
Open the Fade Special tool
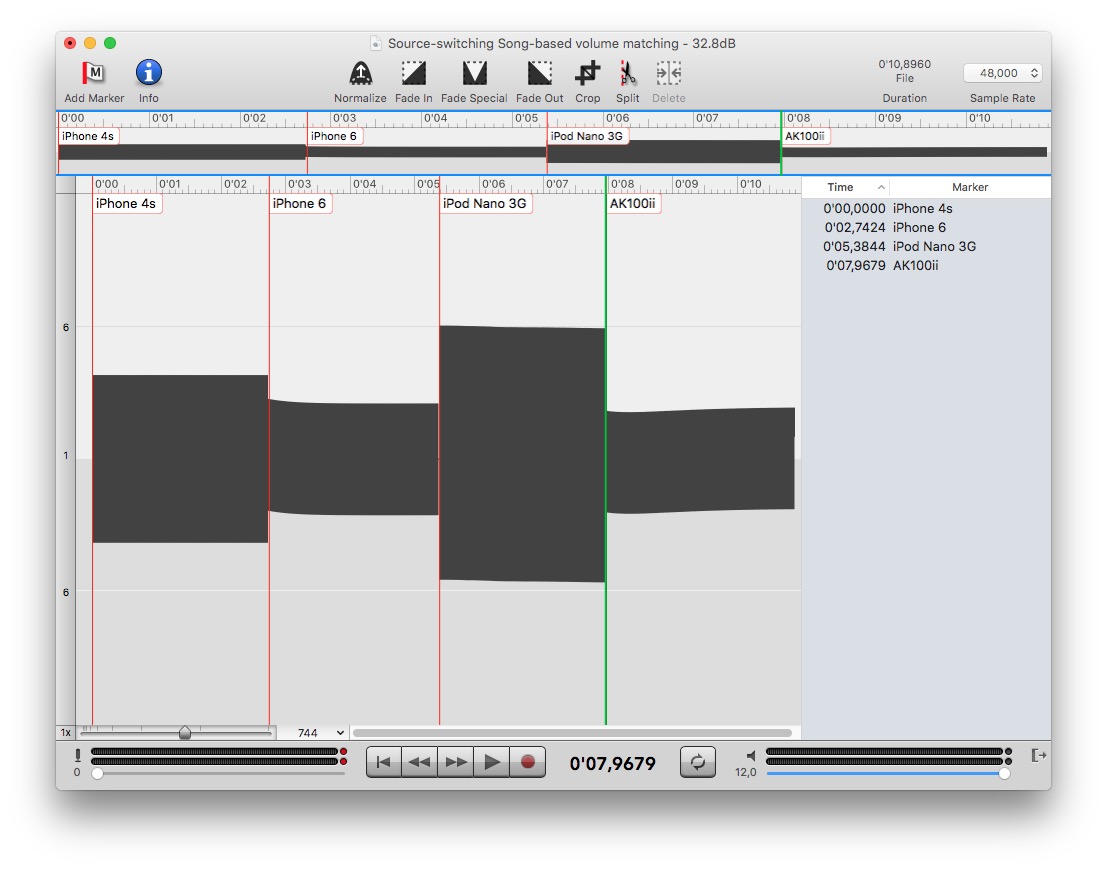(x=474, y=73)
